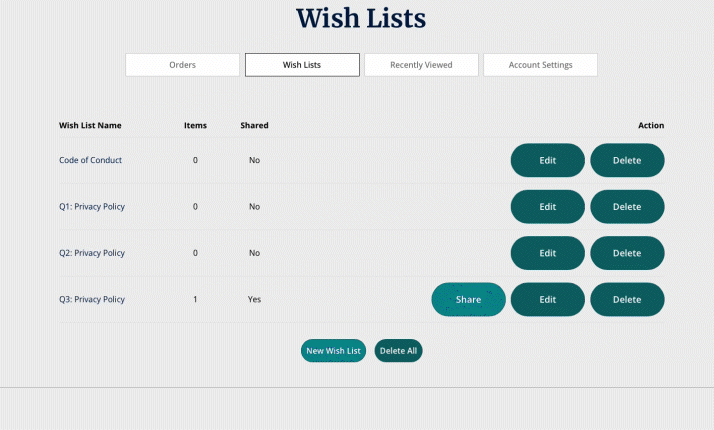Image resolution: width=714 pixels, height=430 pixels.
Task: Switch to the Recently Viewed tab
Action: point(421,65)
